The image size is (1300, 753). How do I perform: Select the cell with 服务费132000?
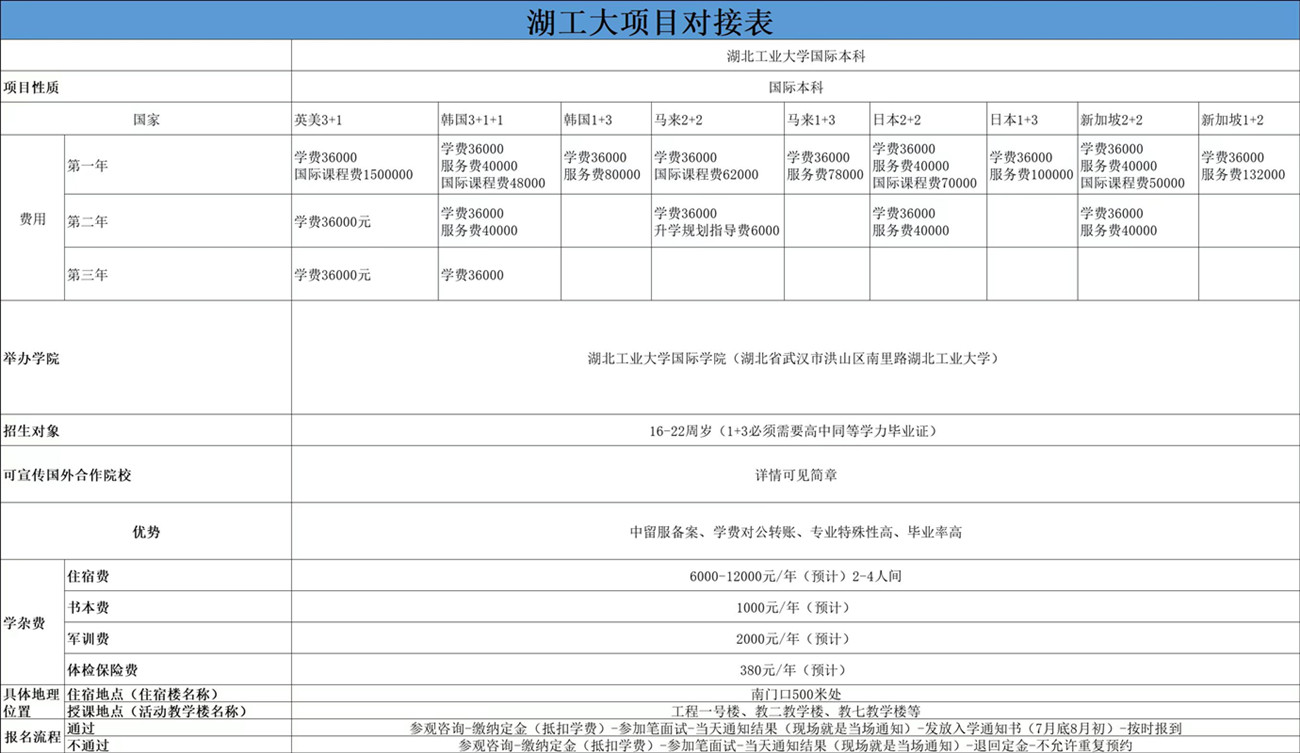[1249, 165]
